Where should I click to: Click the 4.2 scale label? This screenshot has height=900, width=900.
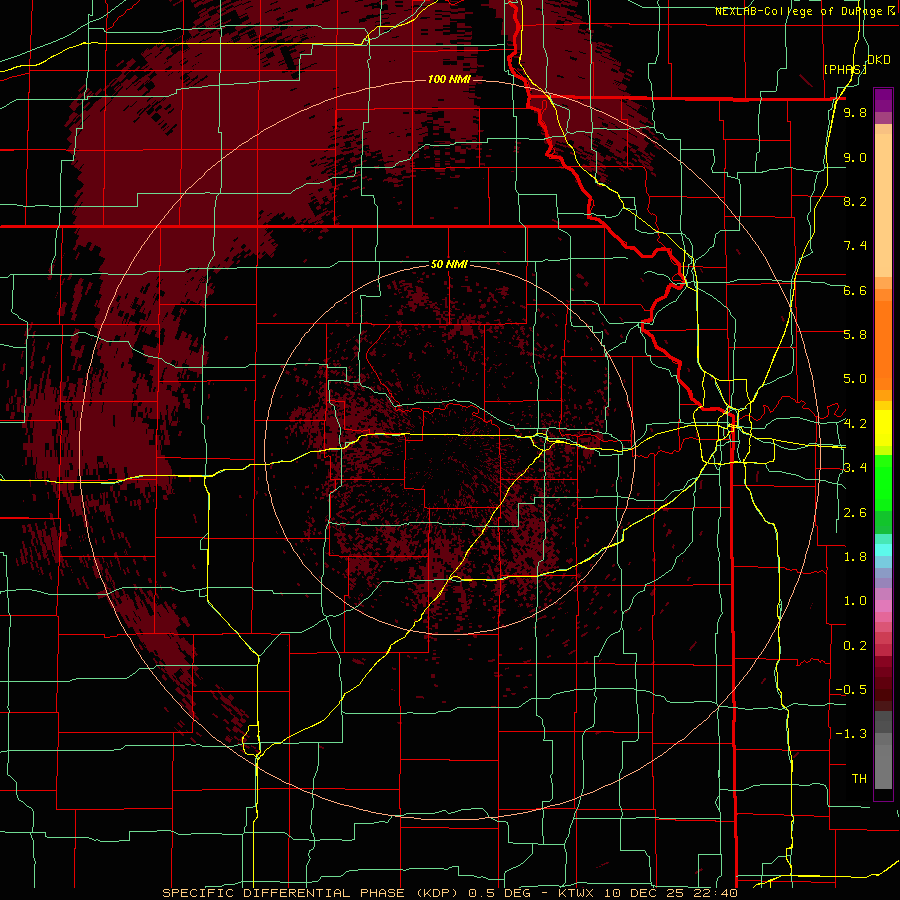tap(855, 424)
